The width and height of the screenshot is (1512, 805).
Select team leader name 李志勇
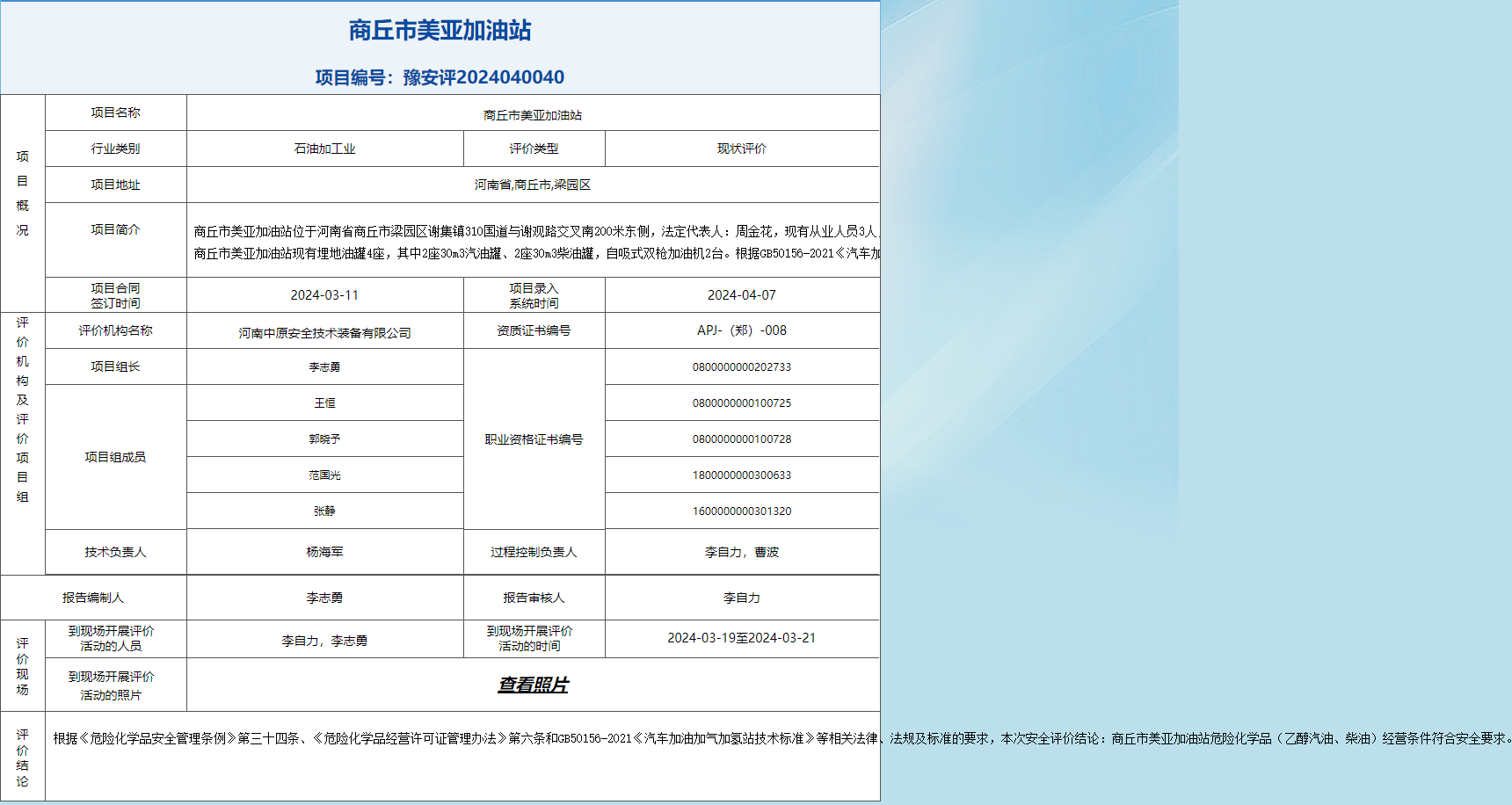pyautogui.click(x=324, y=367)
